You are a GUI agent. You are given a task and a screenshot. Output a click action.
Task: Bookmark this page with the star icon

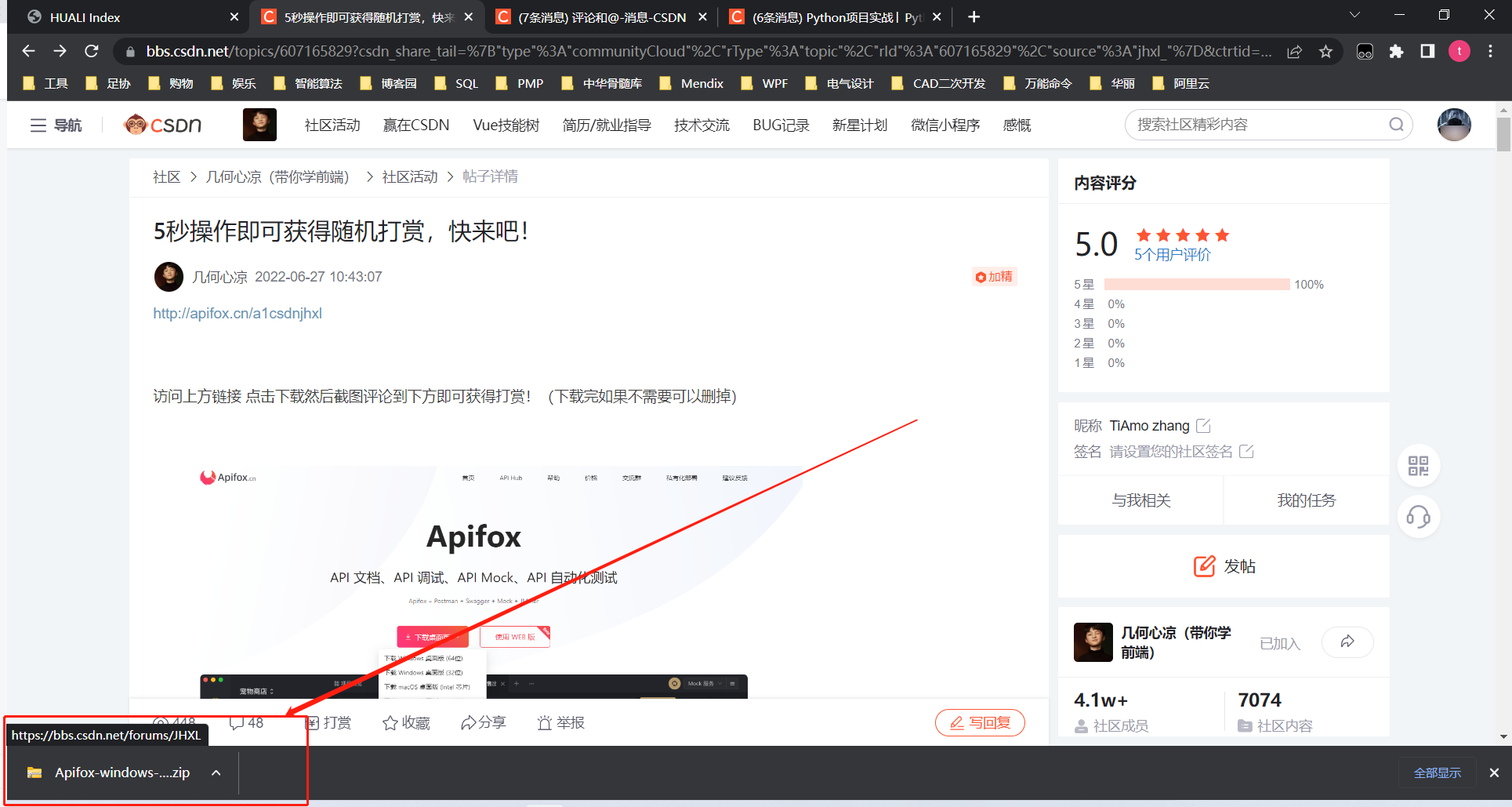click(x=1325, y=52)
